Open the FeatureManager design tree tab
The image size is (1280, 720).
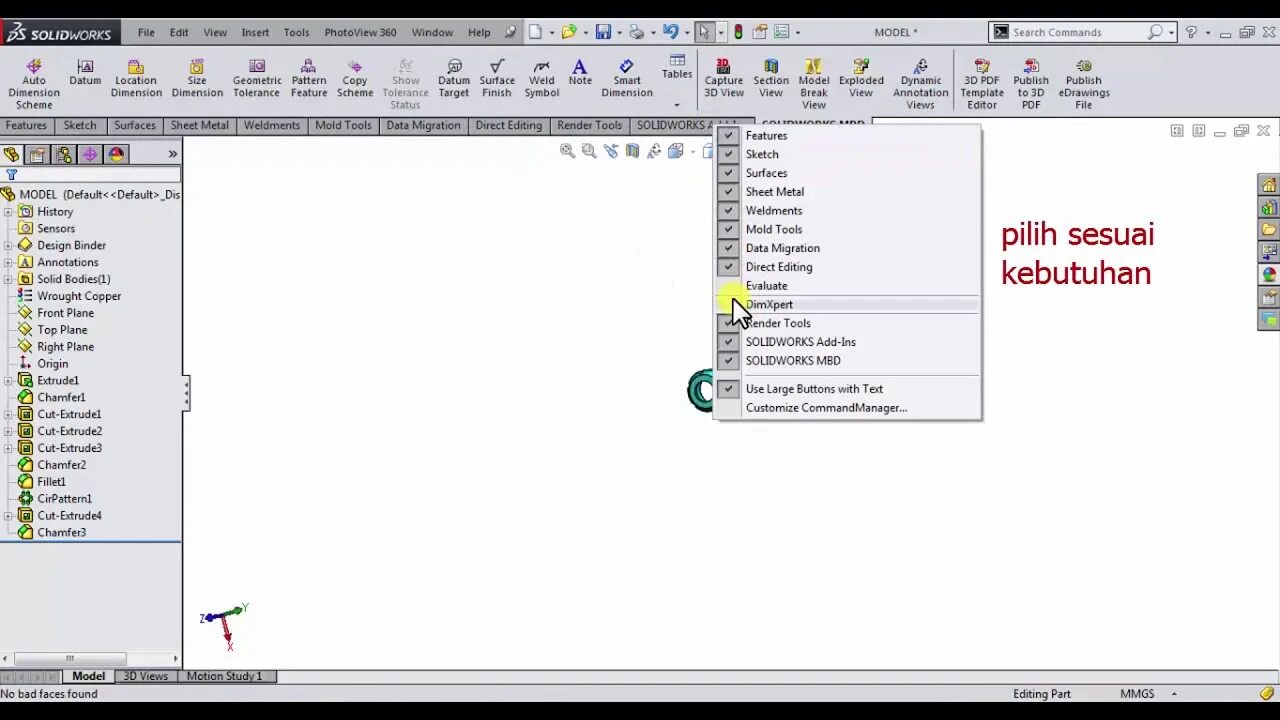click(x=11, y=154)
